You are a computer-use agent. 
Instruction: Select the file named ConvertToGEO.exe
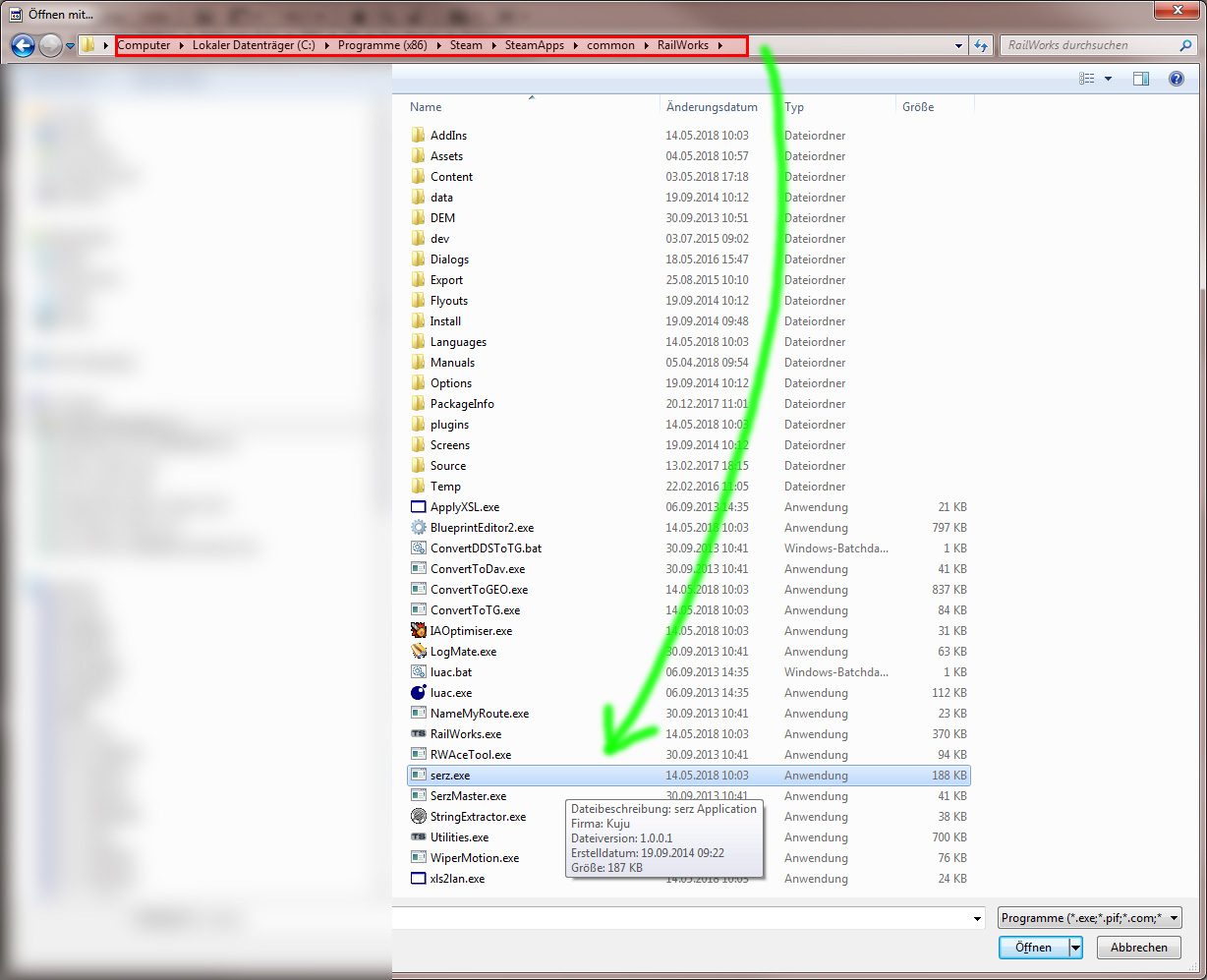point(479,590)
